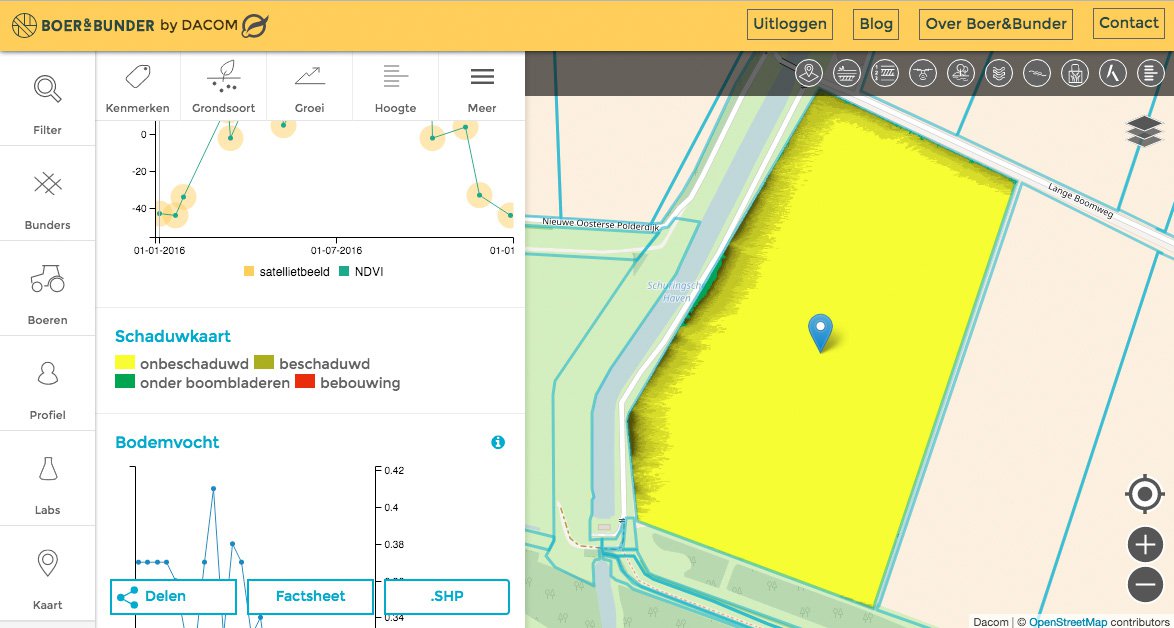Open the Factsheet button

point(311,597)
